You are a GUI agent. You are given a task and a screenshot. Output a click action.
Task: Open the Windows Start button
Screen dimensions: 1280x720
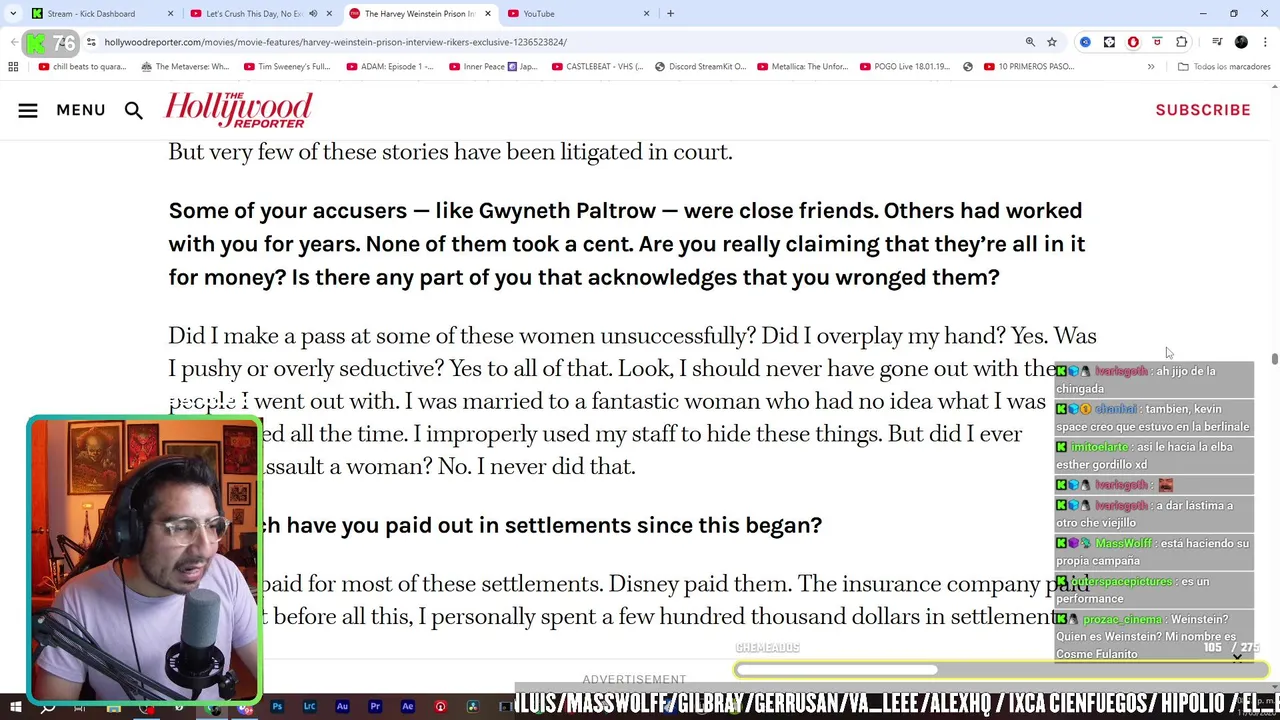click(x=15, y=707)
